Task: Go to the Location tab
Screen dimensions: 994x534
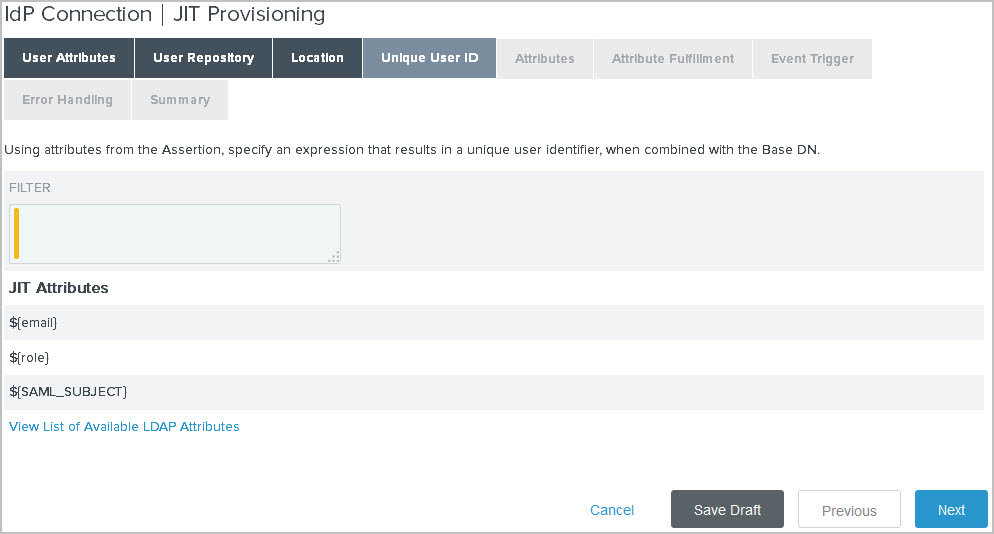Action: 317,58
